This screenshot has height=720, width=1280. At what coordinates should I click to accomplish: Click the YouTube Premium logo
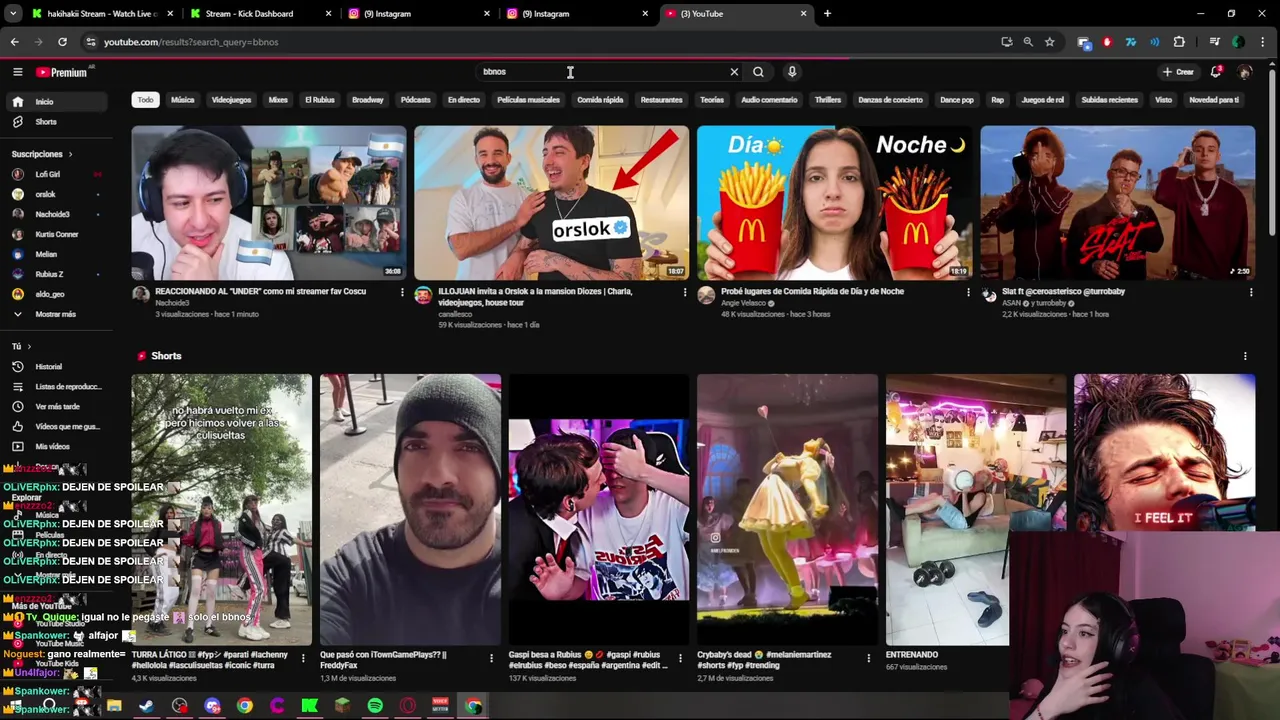[62, 72]
